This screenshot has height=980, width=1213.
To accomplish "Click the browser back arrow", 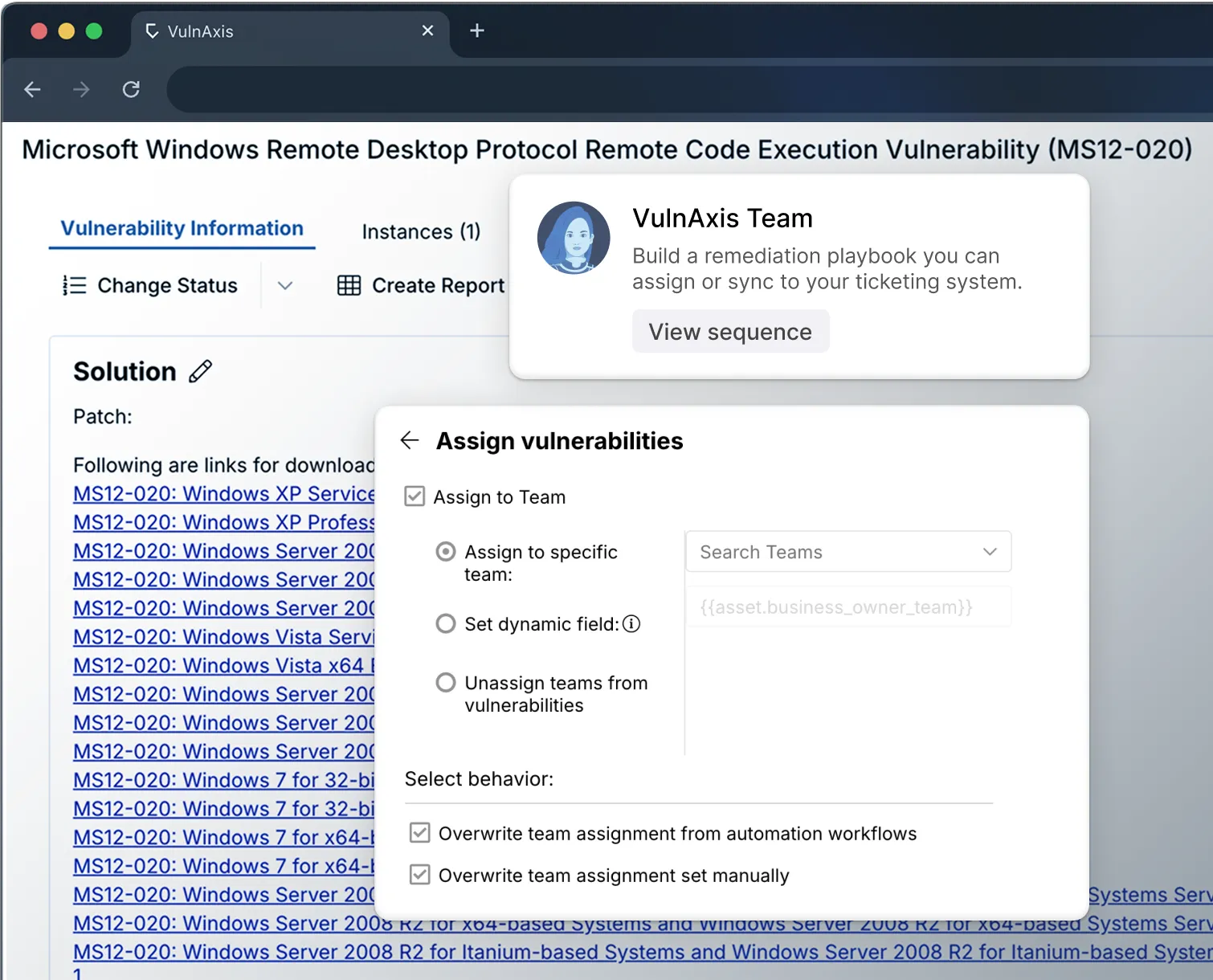I will [x=32, y=89].
